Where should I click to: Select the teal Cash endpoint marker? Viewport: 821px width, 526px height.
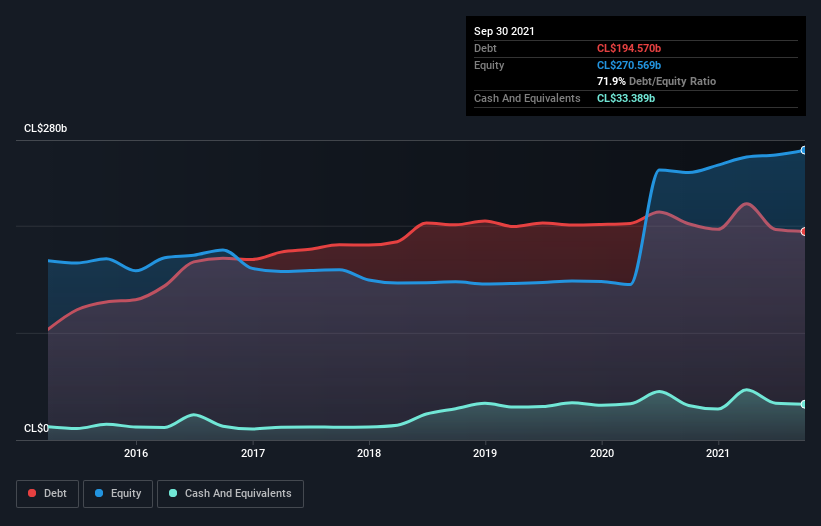[804, 404]
